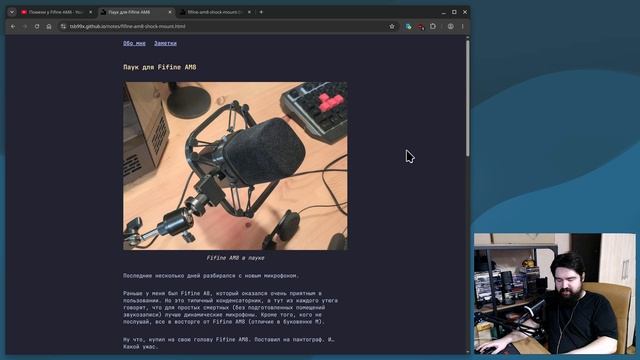This screenshot has width=640, height=360.
Task: Go forward to the next page
Action: point(25,27)
